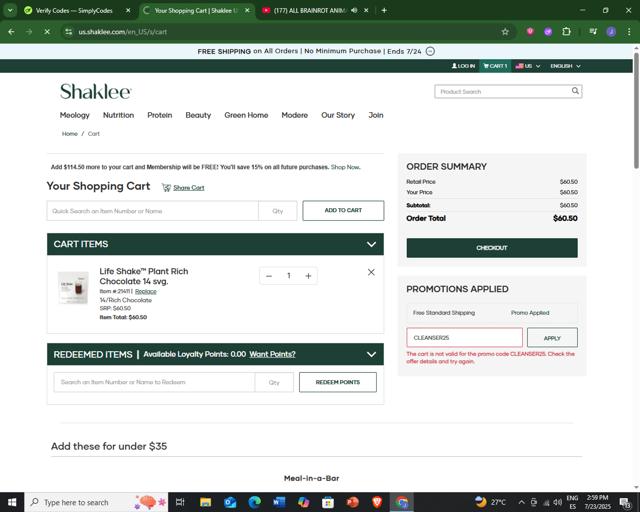Click the browser address bar URL
640x512 pixels.
[x=122, y=32]
